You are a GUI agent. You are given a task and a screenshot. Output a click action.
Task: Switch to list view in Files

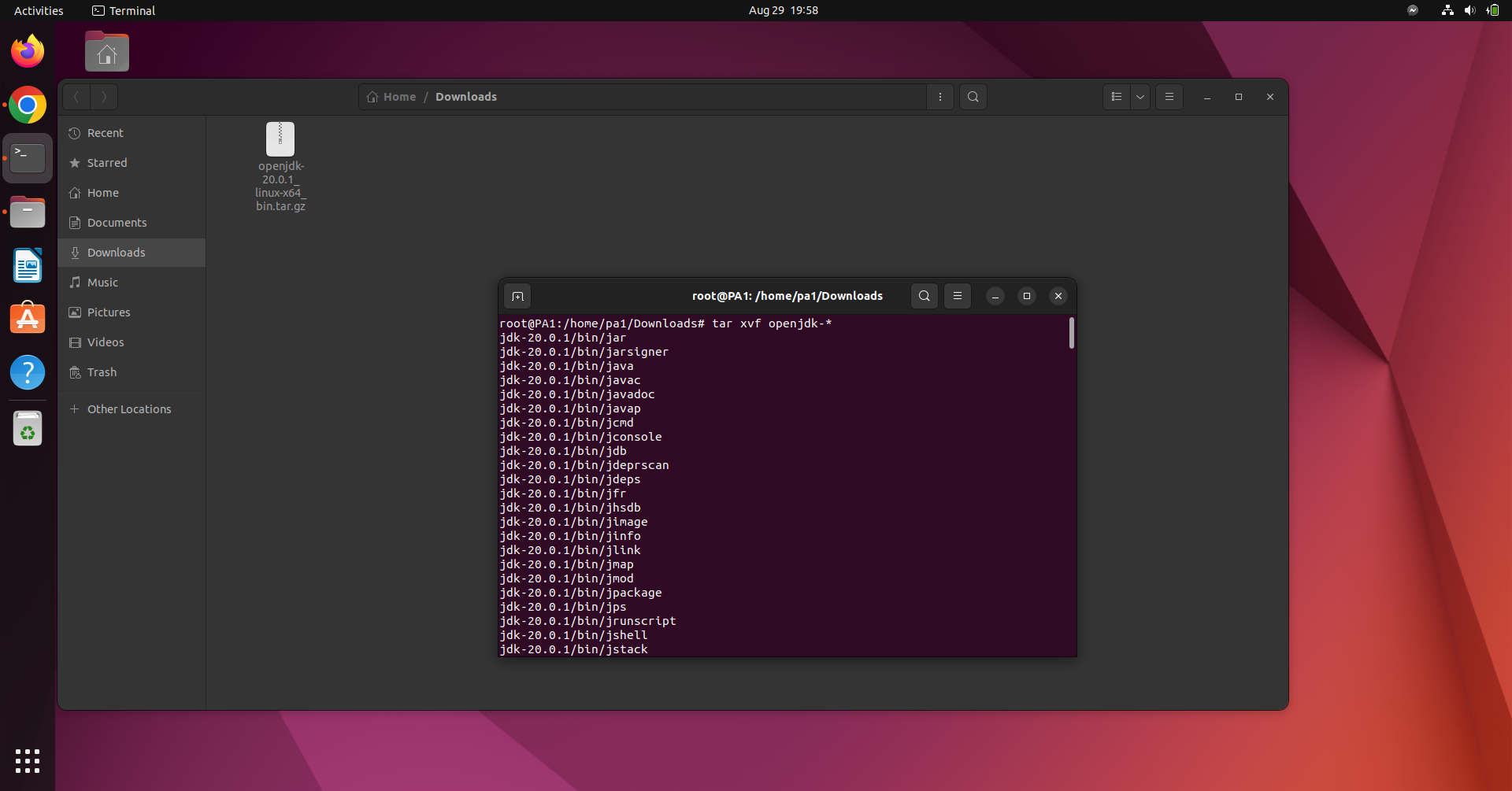1115,96
